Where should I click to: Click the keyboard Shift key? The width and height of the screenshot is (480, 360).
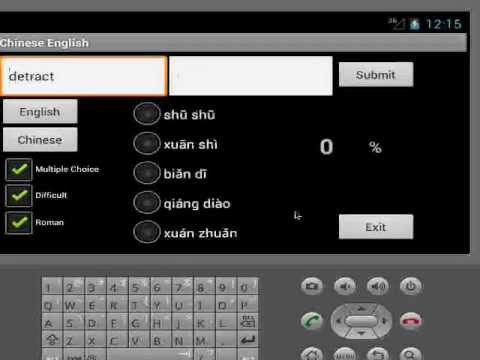52,340
